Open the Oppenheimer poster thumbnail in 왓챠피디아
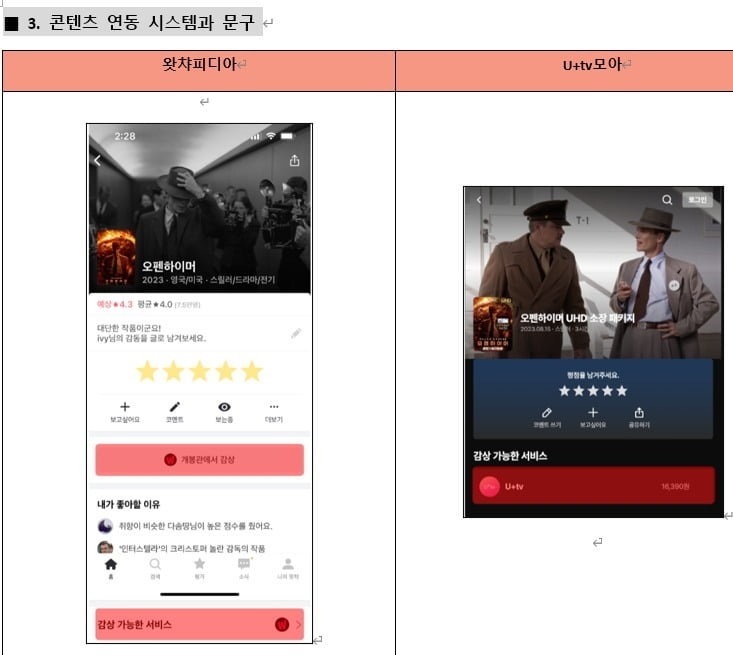Image resolution: width=733 pixels, height=655 pixels. tap(116, 257)
